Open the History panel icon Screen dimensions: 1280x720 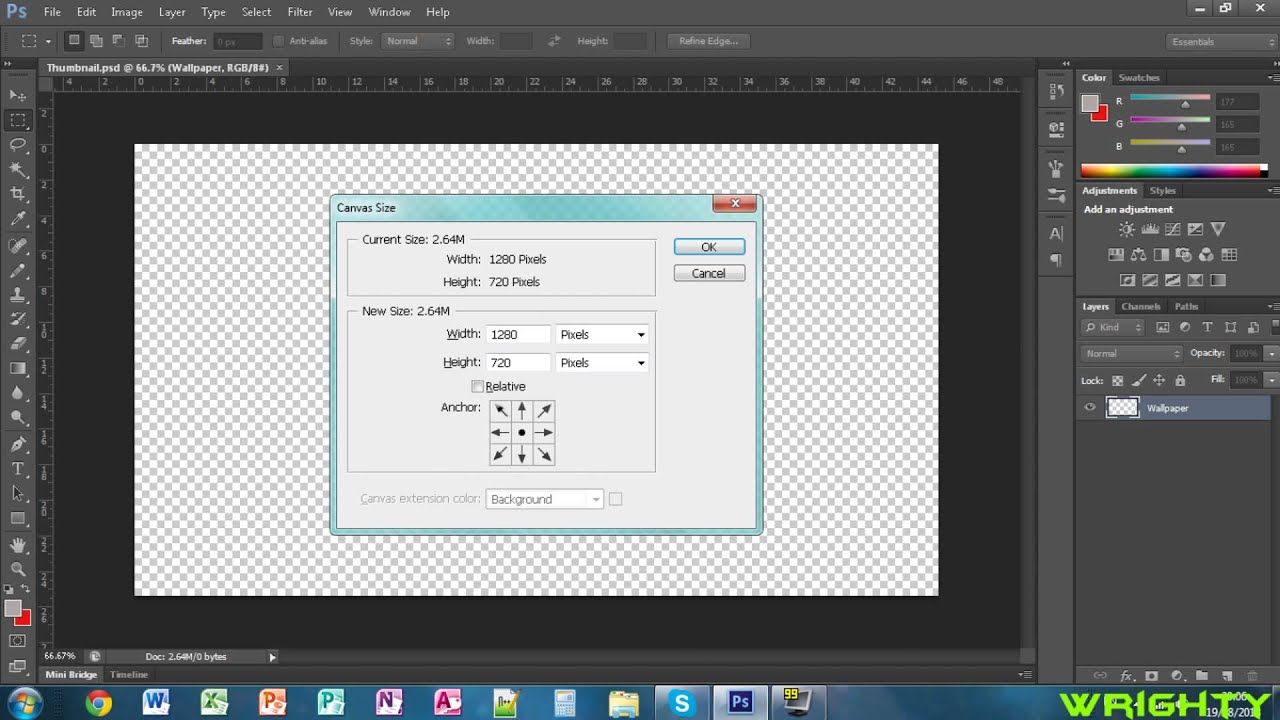1056,91
